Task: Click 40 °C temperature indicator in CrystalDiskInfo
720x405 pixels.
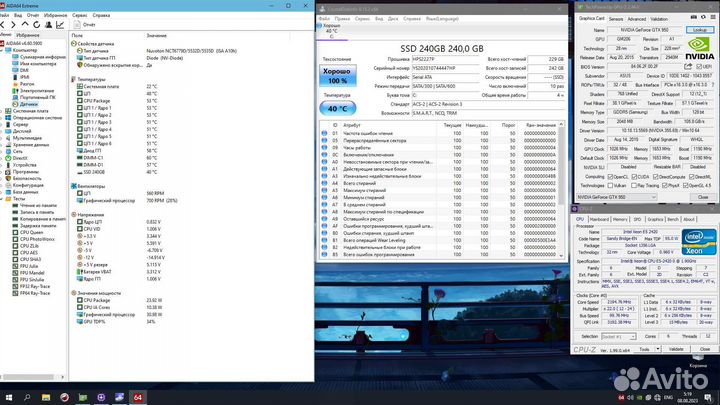Action: click(x=338, y=108)
